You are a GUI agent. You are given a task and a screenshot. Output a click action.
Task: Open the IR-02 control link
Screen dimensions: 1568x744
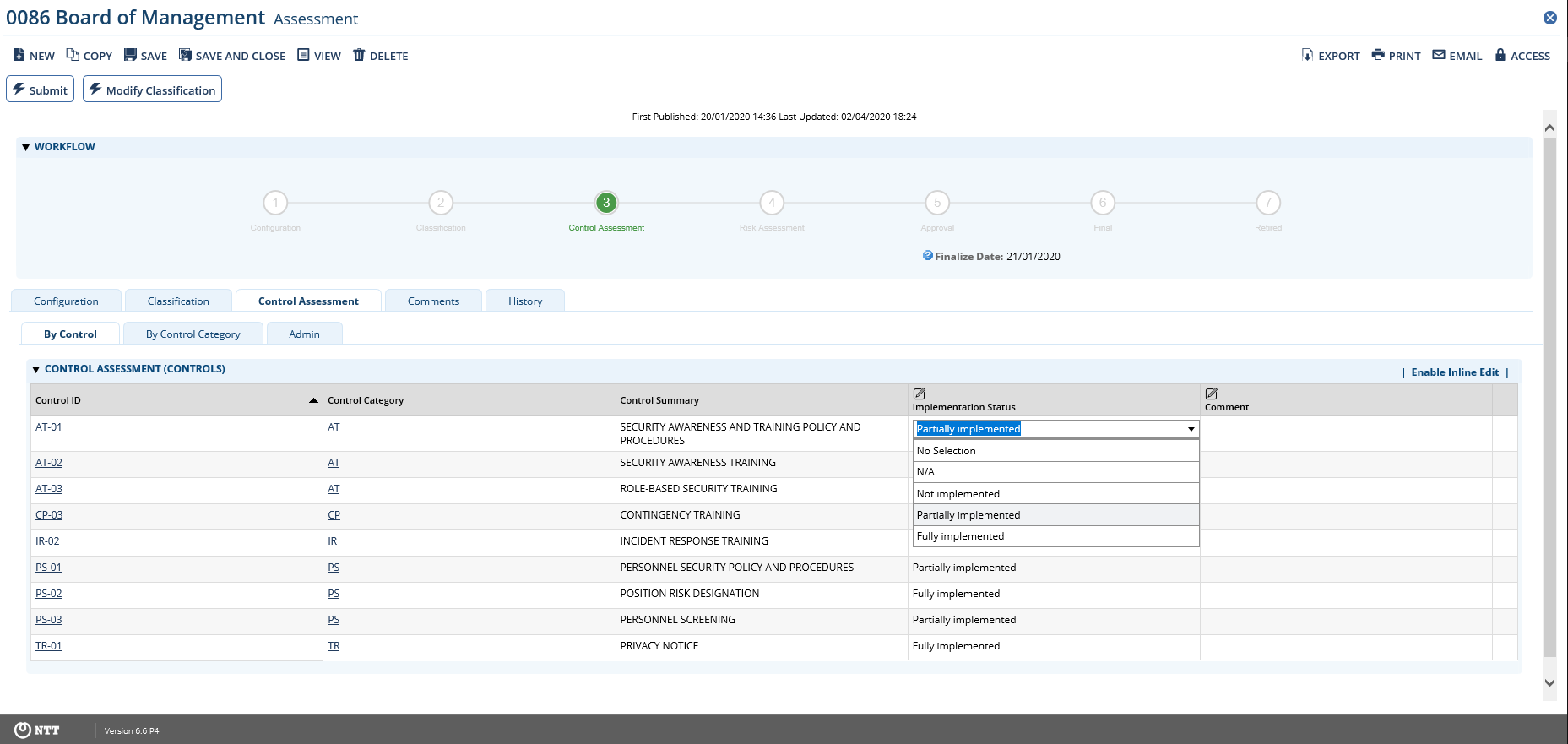(47, 541)
